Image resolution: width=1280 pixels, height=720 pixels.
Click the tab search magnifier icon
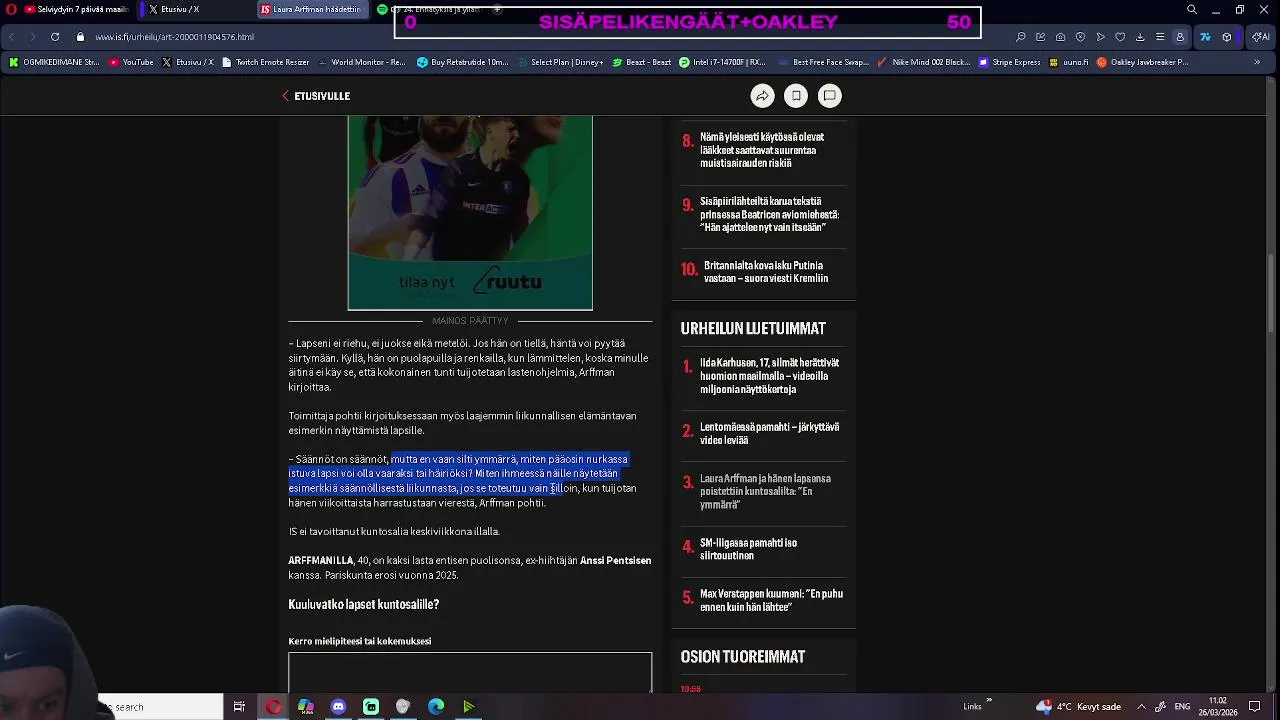1192,9
